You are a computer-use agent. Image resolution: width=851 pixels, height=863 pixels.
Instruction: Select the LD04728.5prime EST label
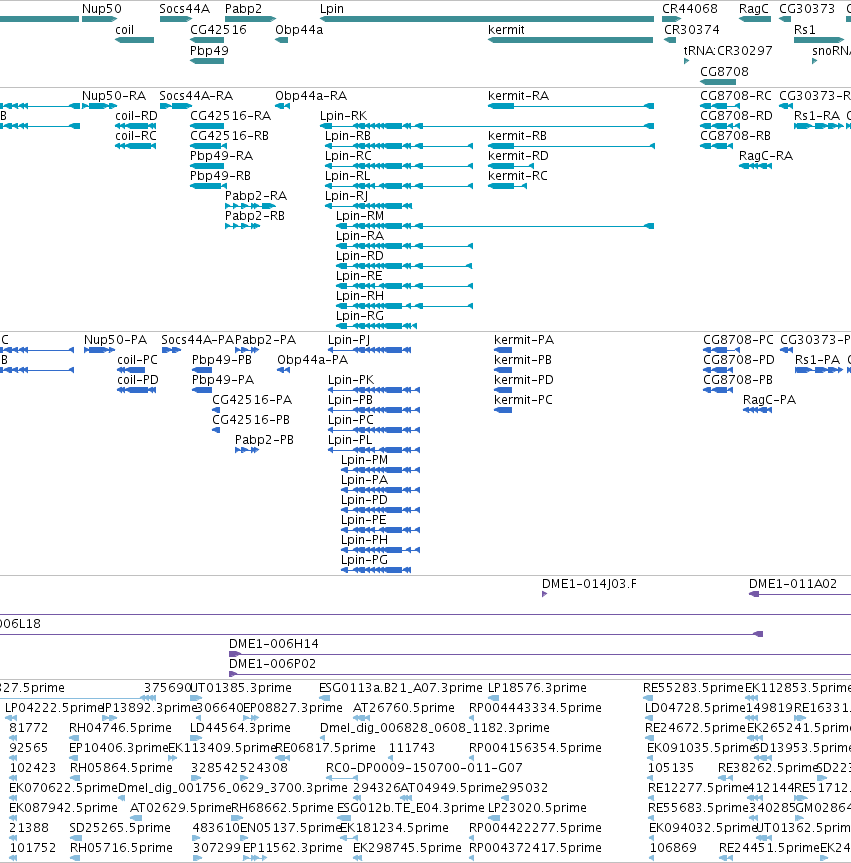696,708
